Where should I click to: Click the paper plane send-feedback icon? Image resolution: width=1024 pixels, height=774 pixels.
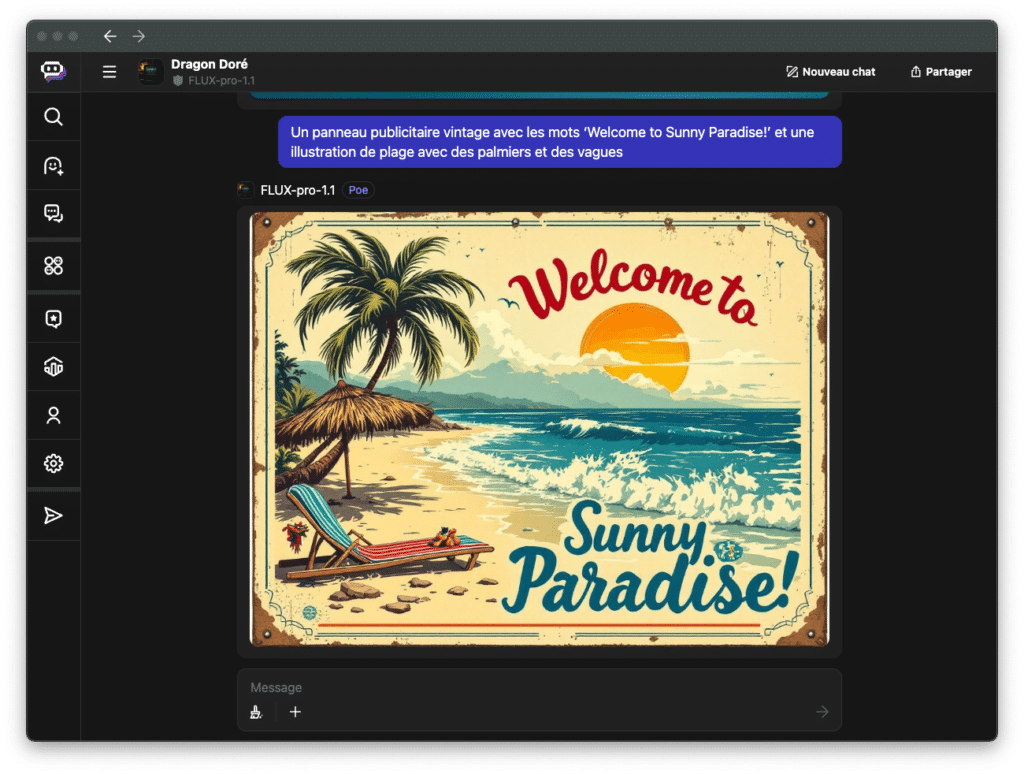[x=54, y=516]
